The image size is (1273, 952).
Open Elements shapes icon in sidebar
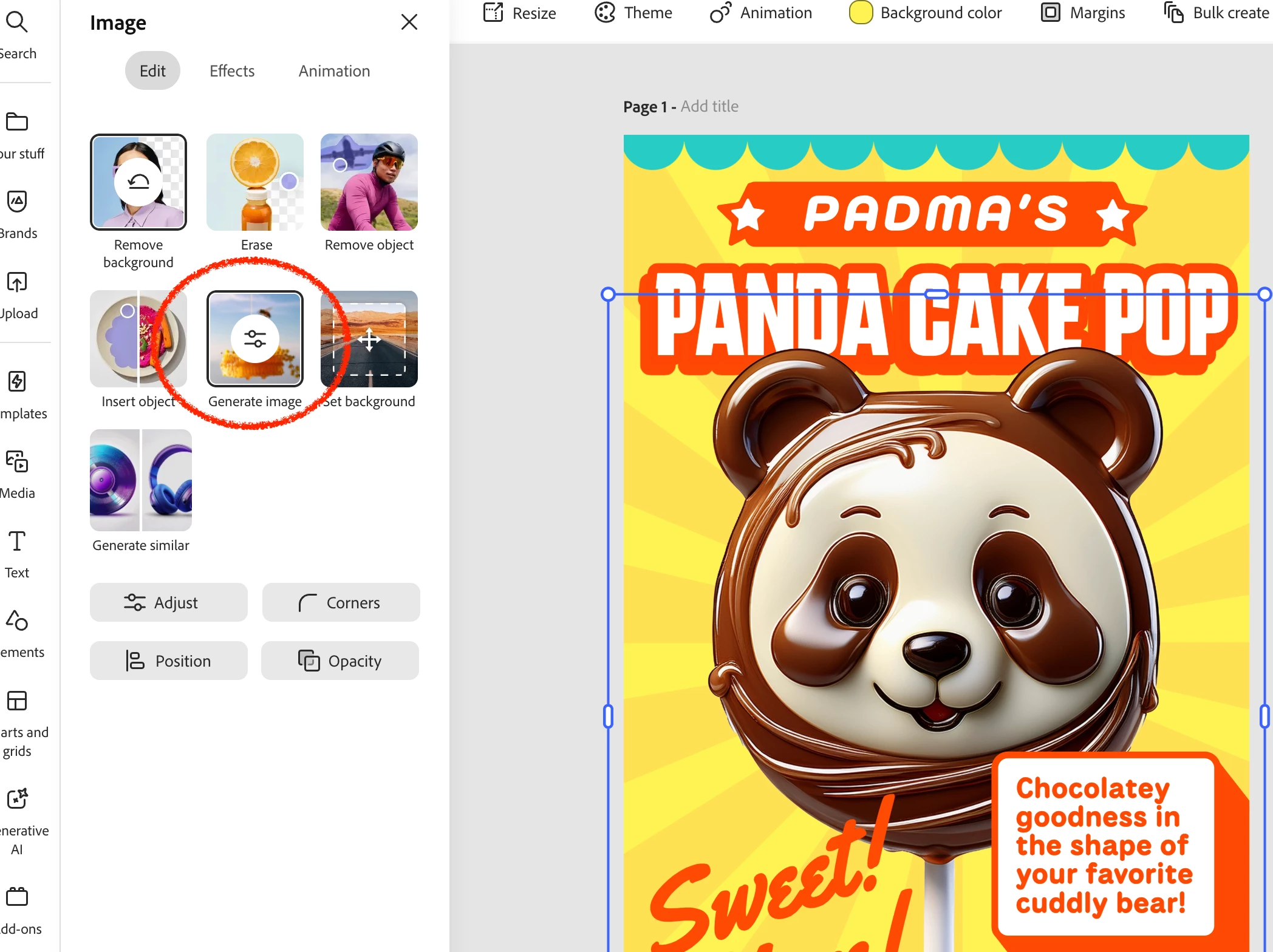point(17,620)
